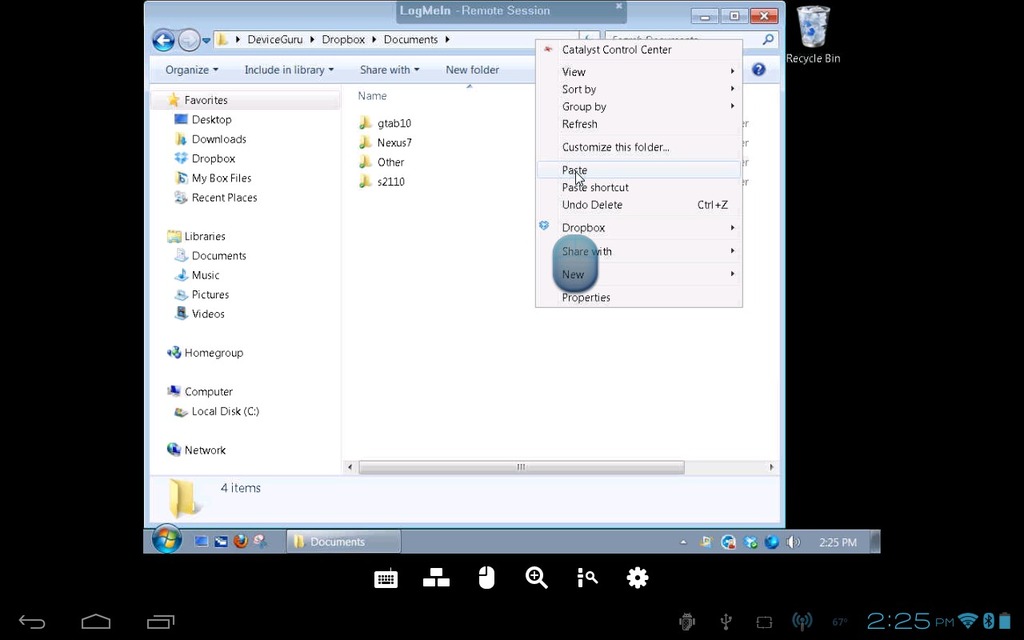Click Explorer's Forward arrow button
This screenshot has width=1024, height=640.
[x=188, y=40]
